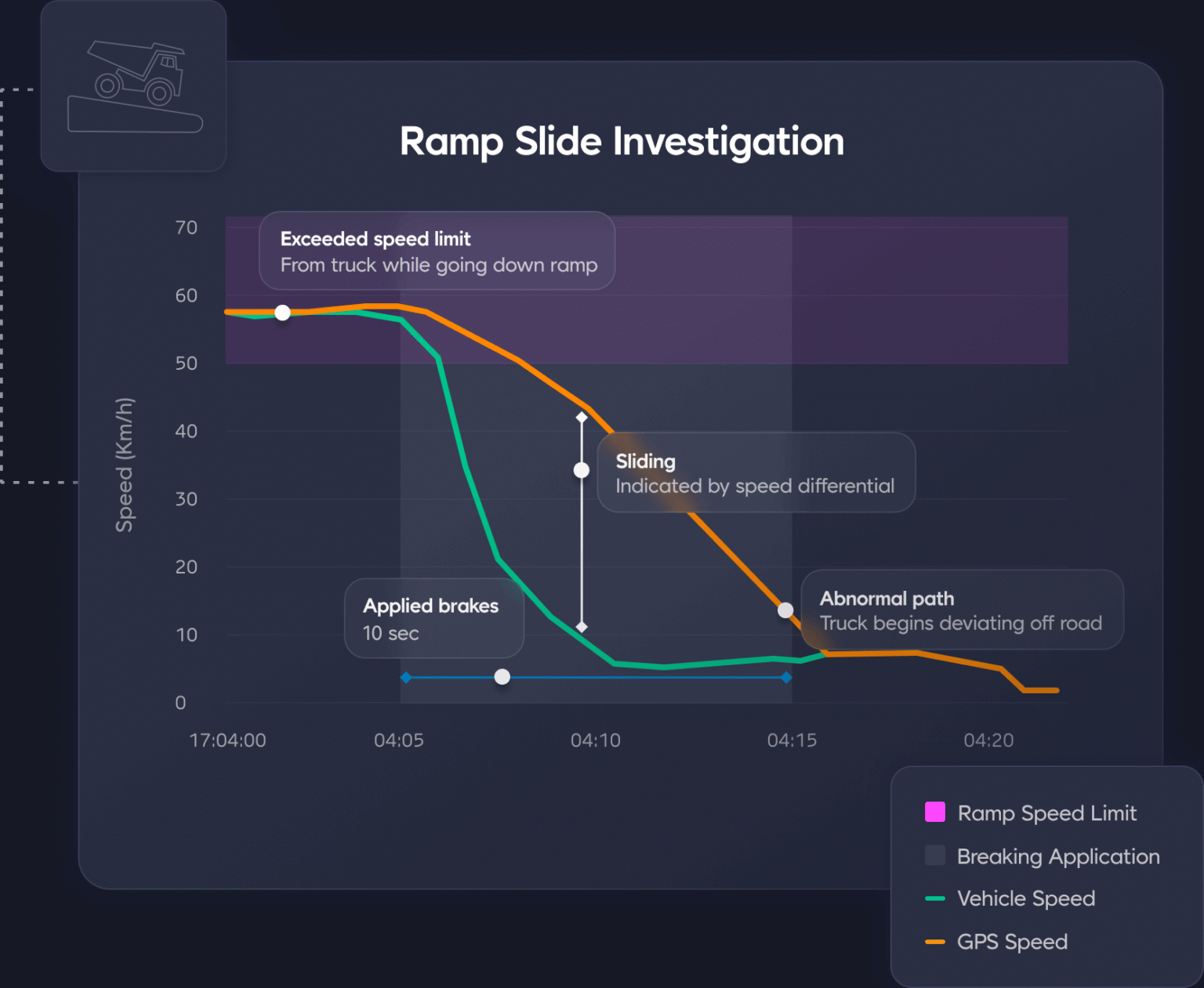The width and height of the screenshot is (1204, 988).
Task: Toggle the Breaking Application legend swatch
Action: pos(935,855)
